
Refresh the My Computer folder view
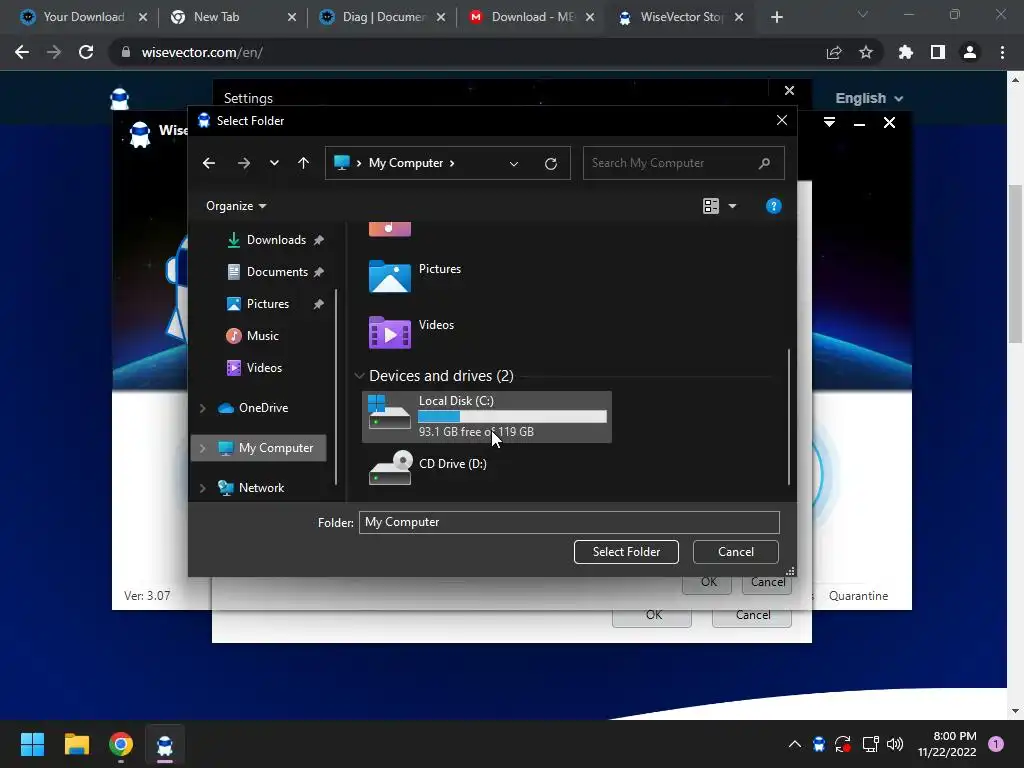click(x=551, y=164)
